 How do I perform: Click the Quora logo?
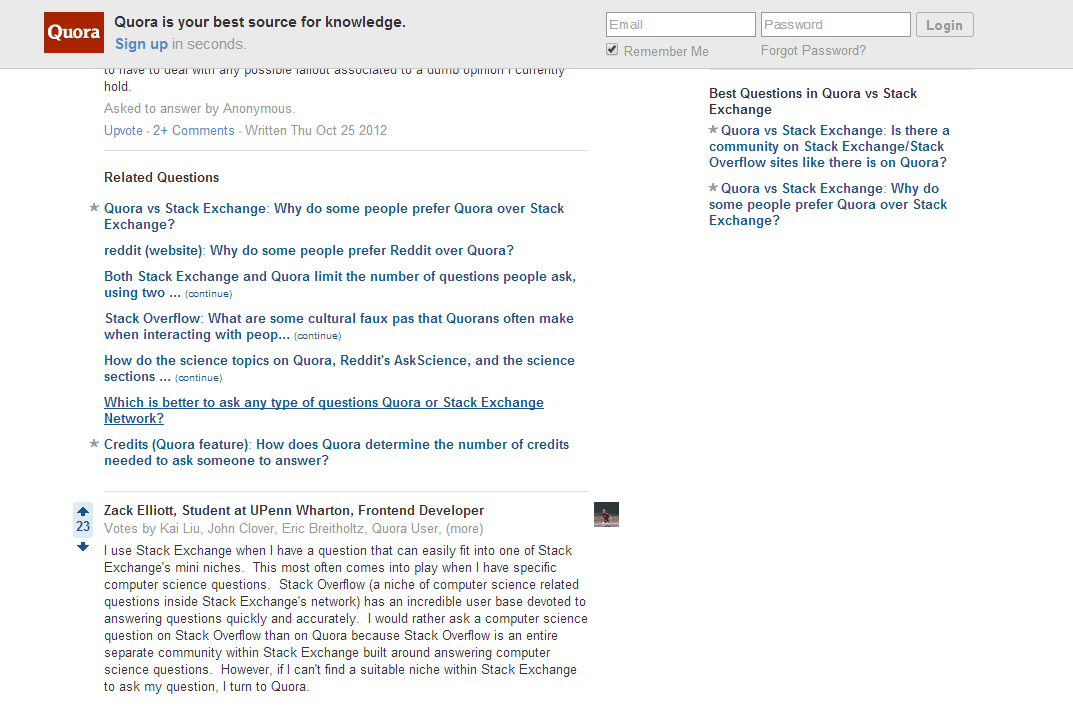pyautogui.click(x=74, y=32)
